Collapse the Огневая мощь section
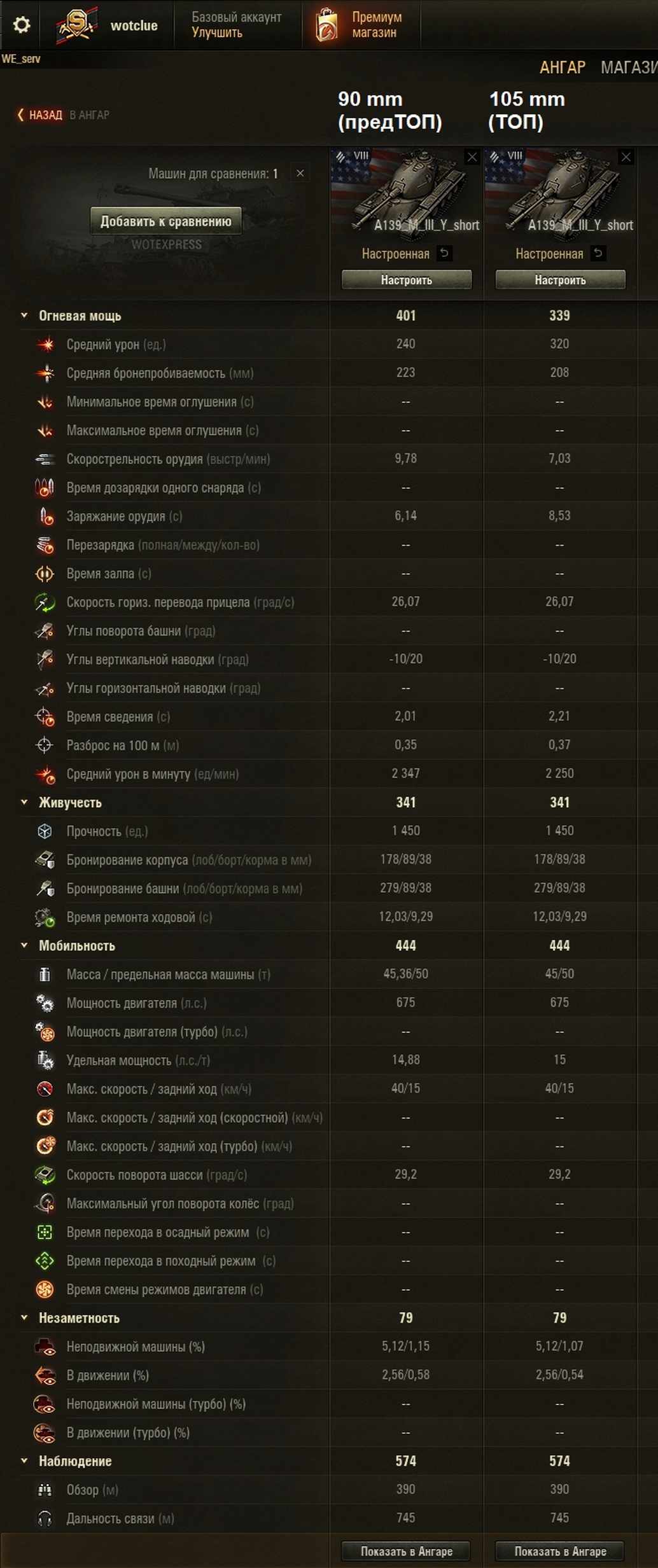This screenshot has height=1568, width=658. [x=24, y=316]
